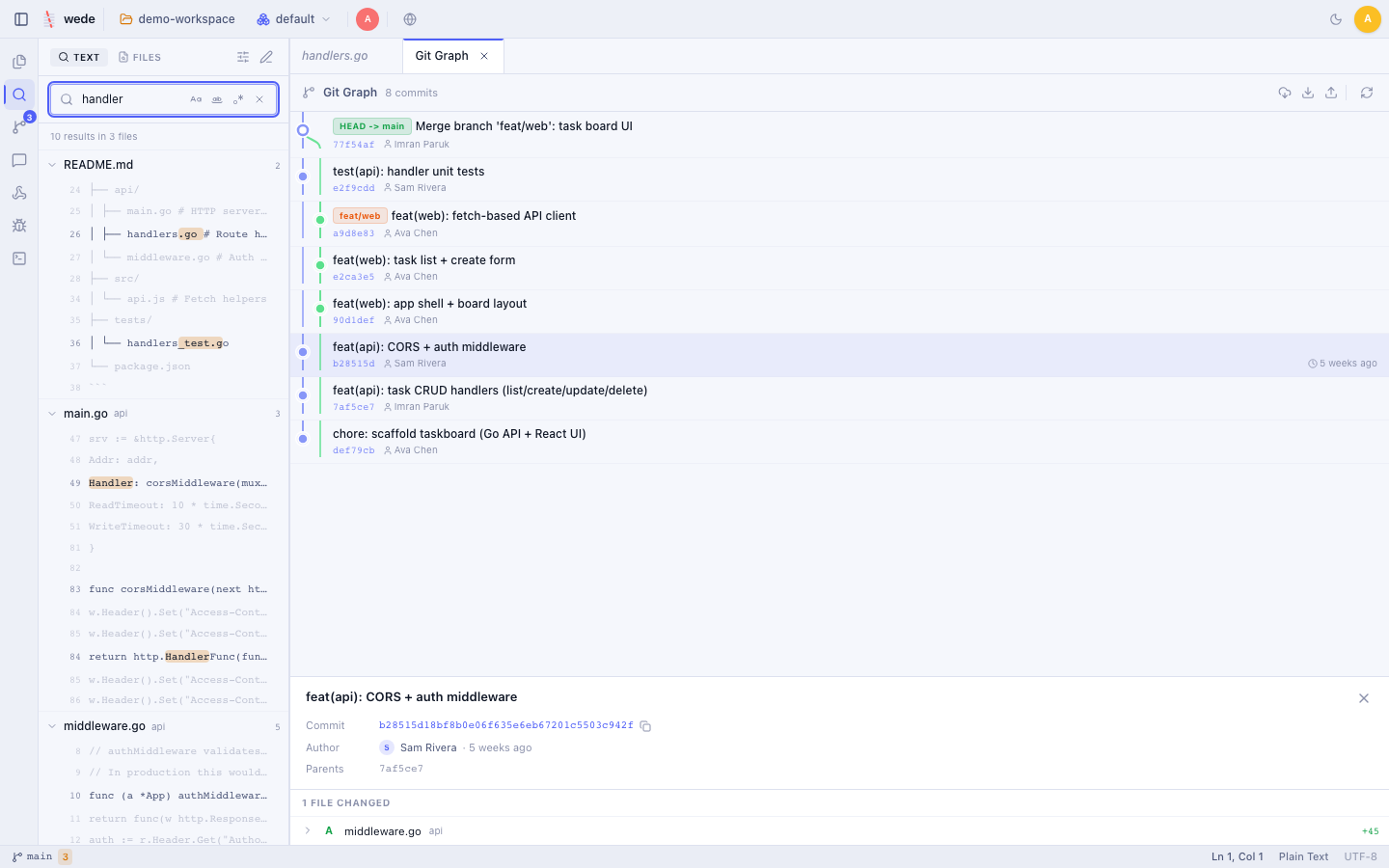The image size is (1389, 868).
Task: Clear the search query with the X icon
Action: (259, 99)
